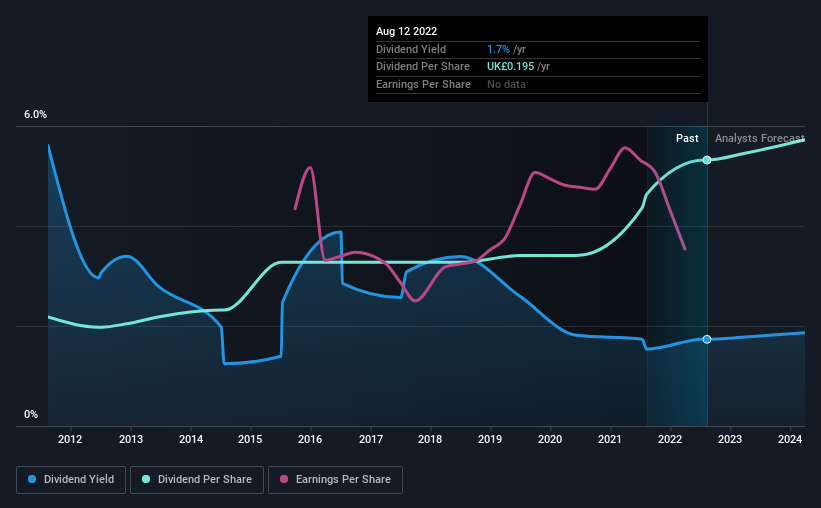Click the 6.0% y-axis label
This screenshot has height=508, width=821.
coord(35,115)
